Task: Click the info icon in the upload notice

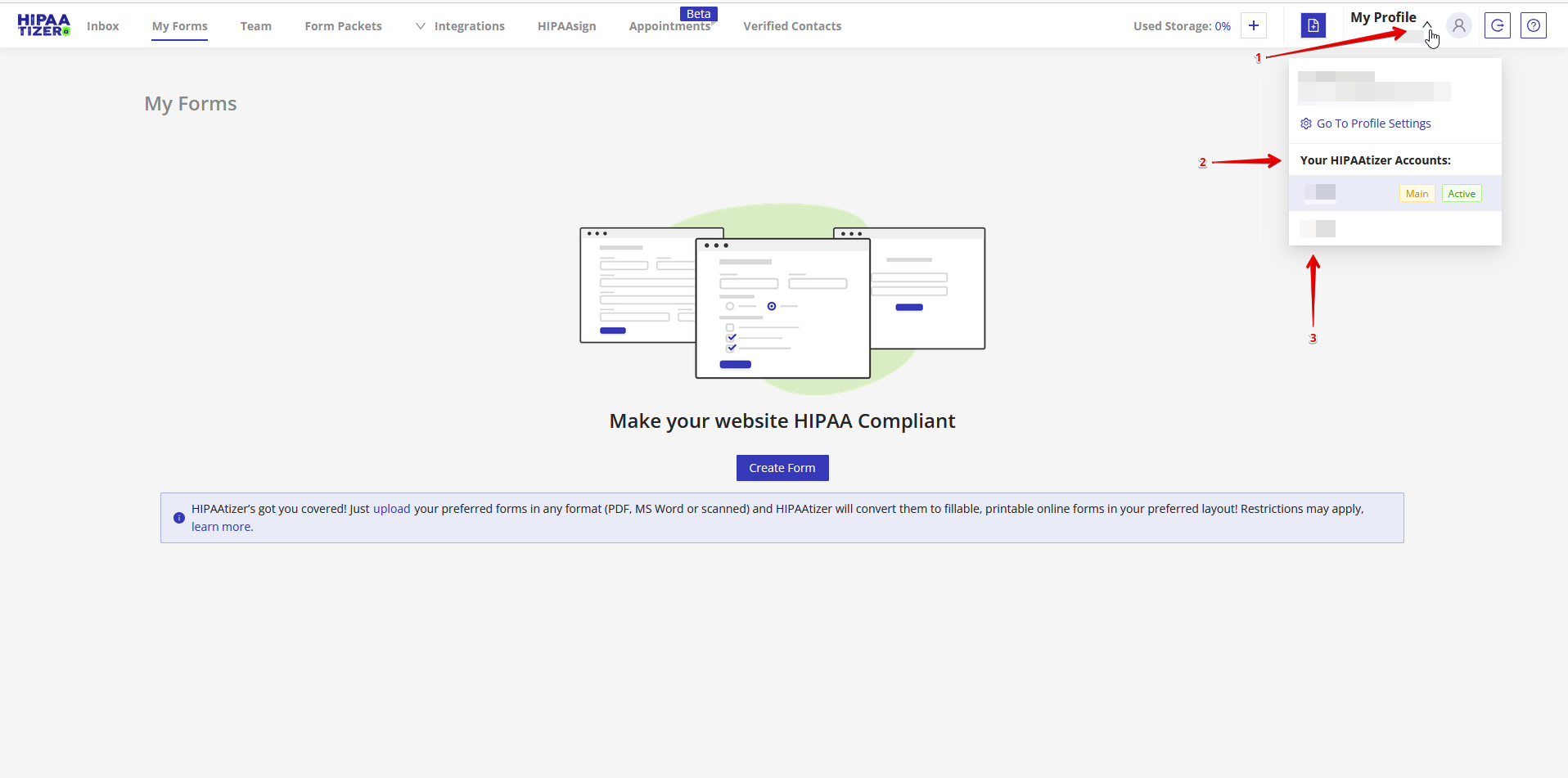Action: (179, 518)
